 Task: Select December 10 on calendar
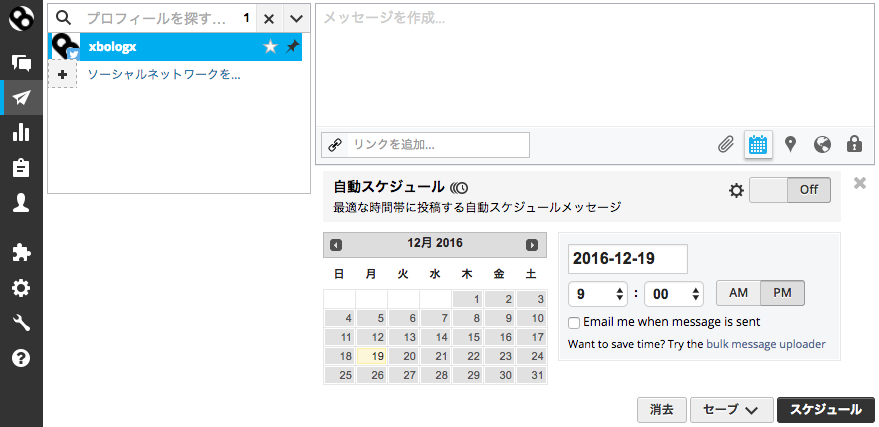[531, 318]
